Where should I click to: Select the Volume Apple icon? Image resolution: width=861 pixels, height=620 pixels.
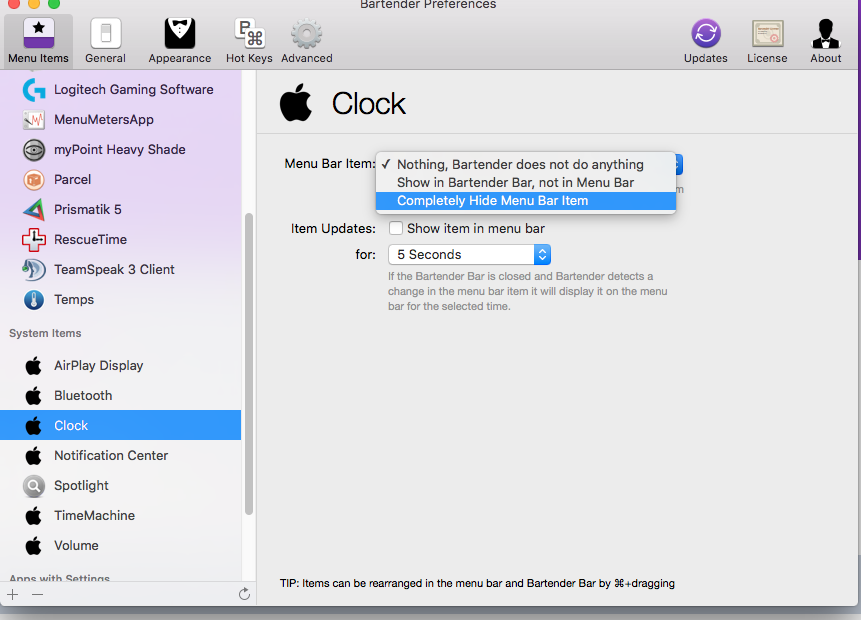point(34,546)
